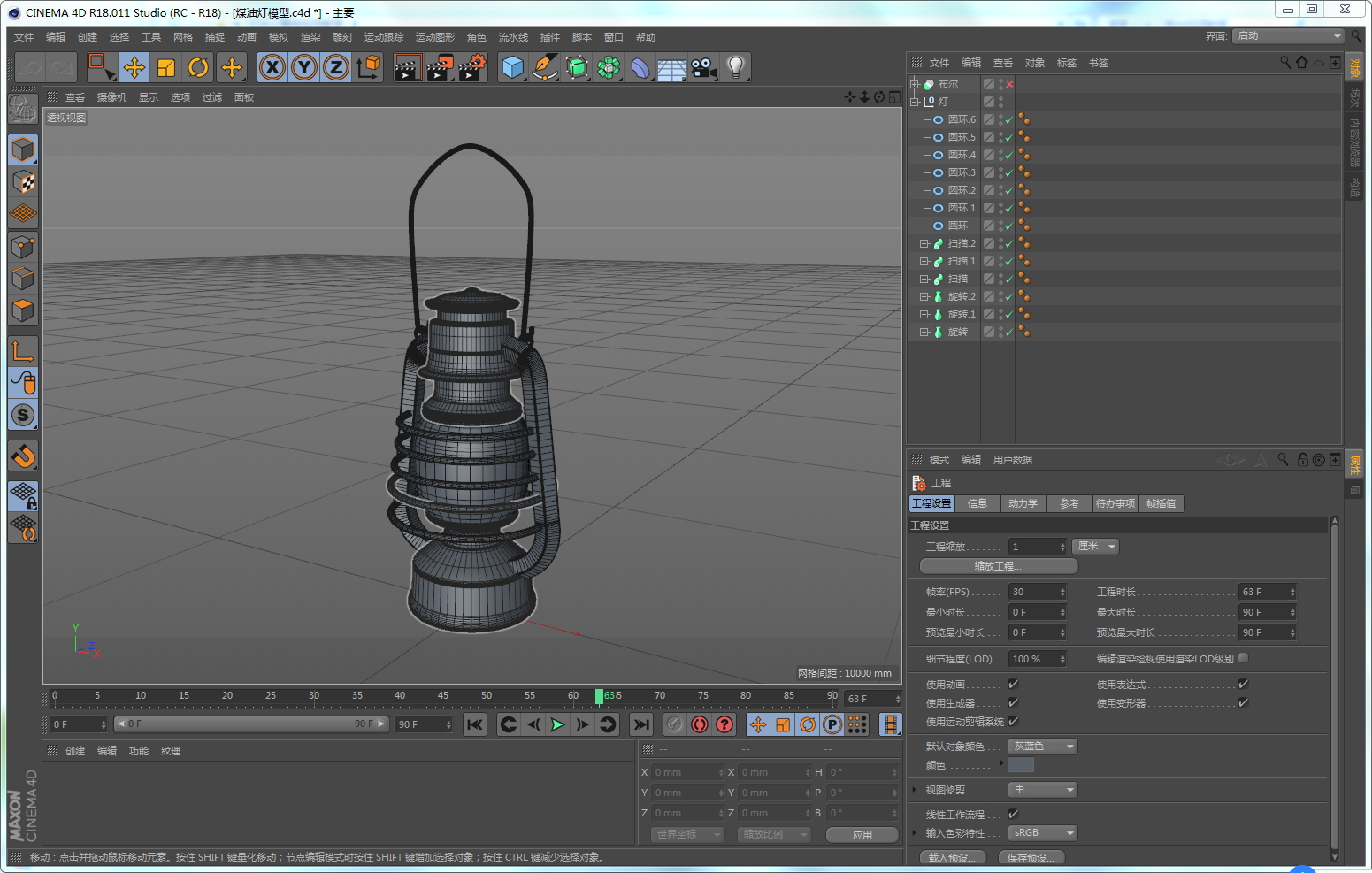
Task: Open the 渲染 menu in the menu bar
Action: pos(310,37)
